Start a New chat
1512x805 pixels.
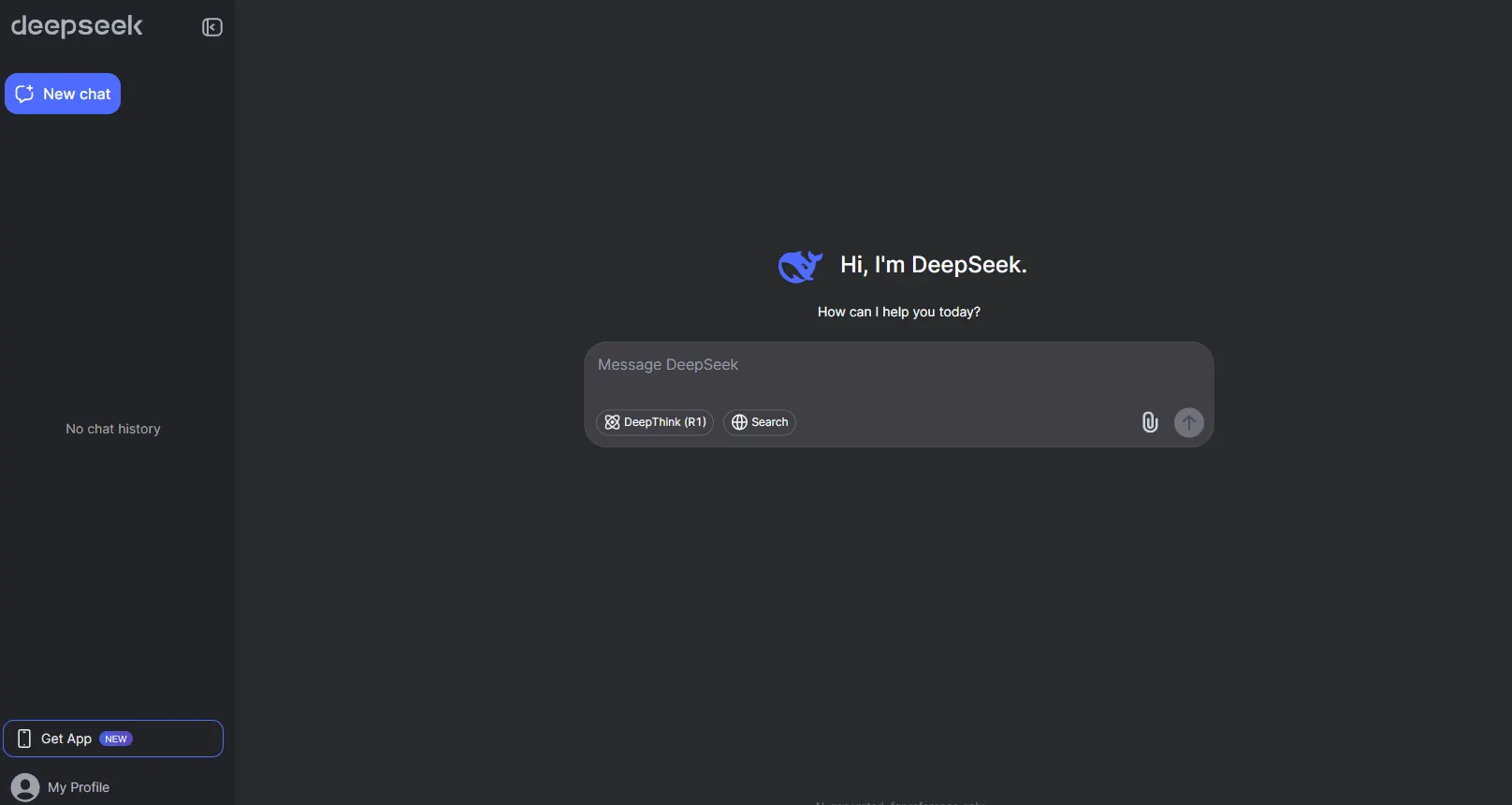[63, 94]
